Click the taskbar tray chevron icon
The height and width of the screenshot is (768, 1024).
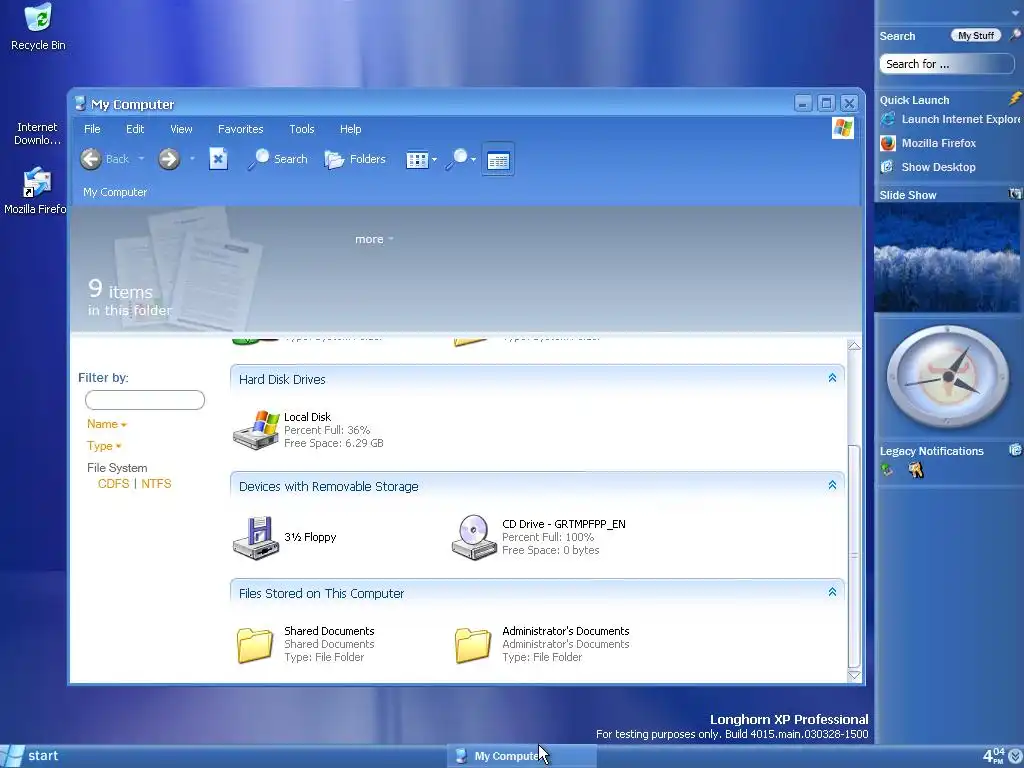(x=1016, y=756)
